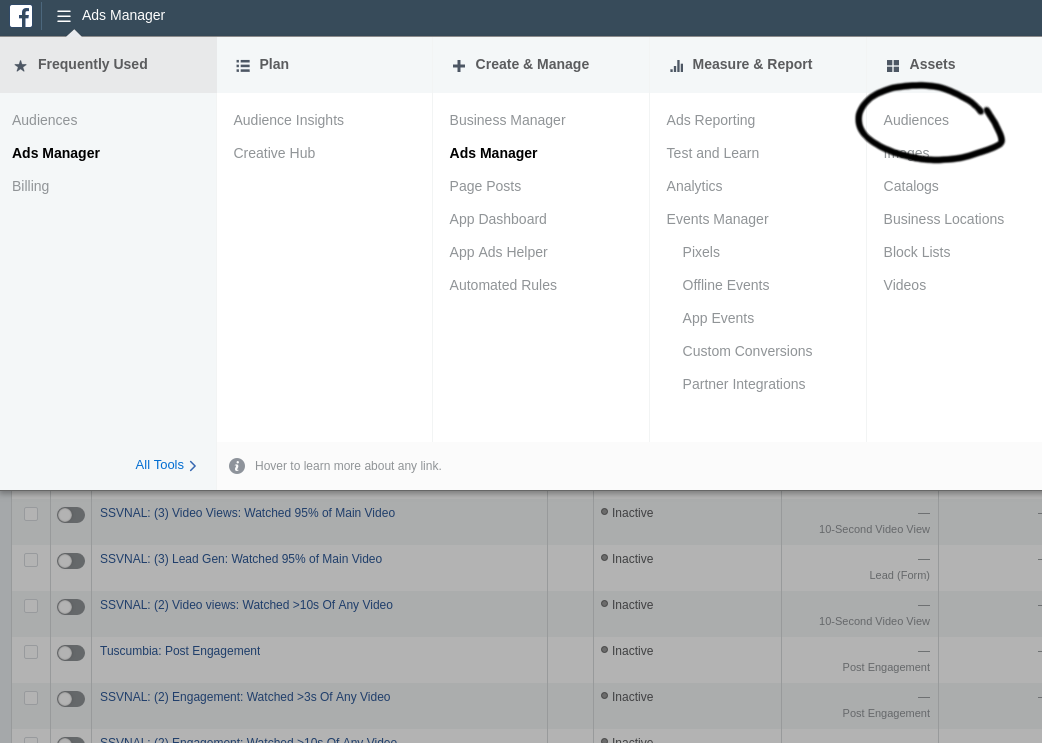Screen dimensions: 1042x743
Task: Open Billing from Frequently Used
Action: tap(30, 186)
